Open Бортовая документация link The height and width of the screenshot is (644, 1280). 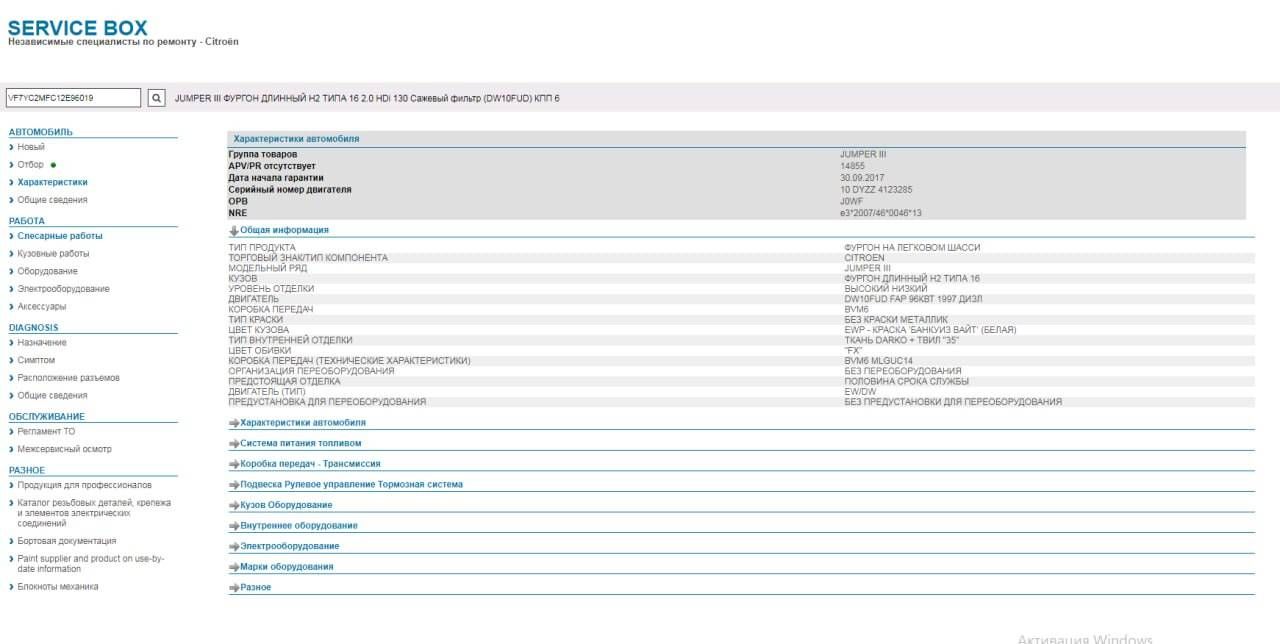click(x=66, y=541)
